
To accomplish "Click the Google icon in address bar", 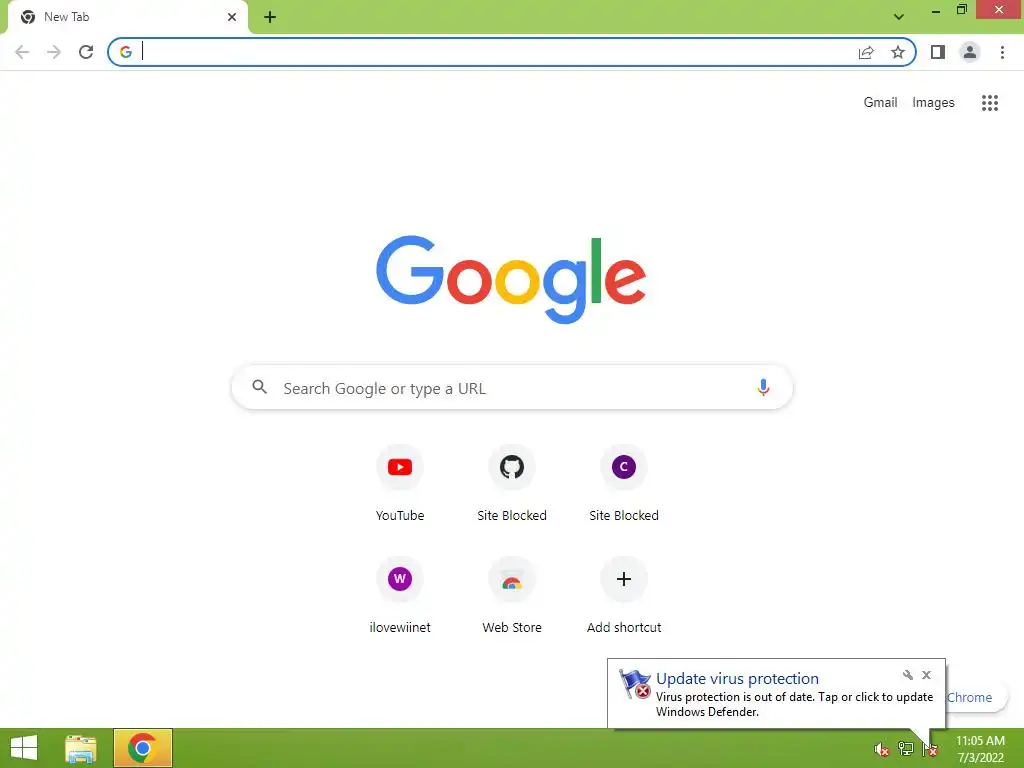I will pos(125,52).
